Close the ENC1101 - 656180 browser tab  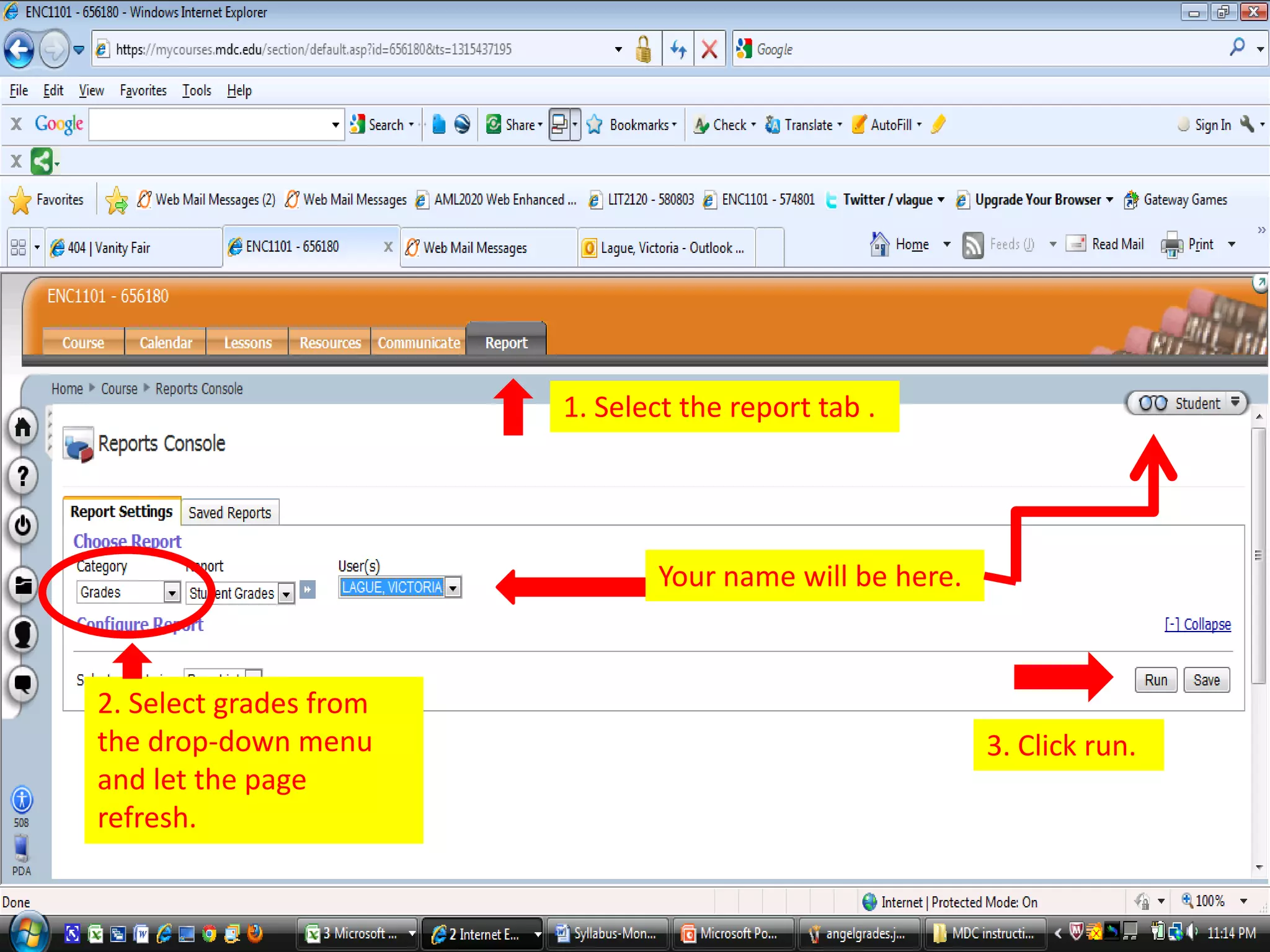pyautogui.click(x=388, y=247)
